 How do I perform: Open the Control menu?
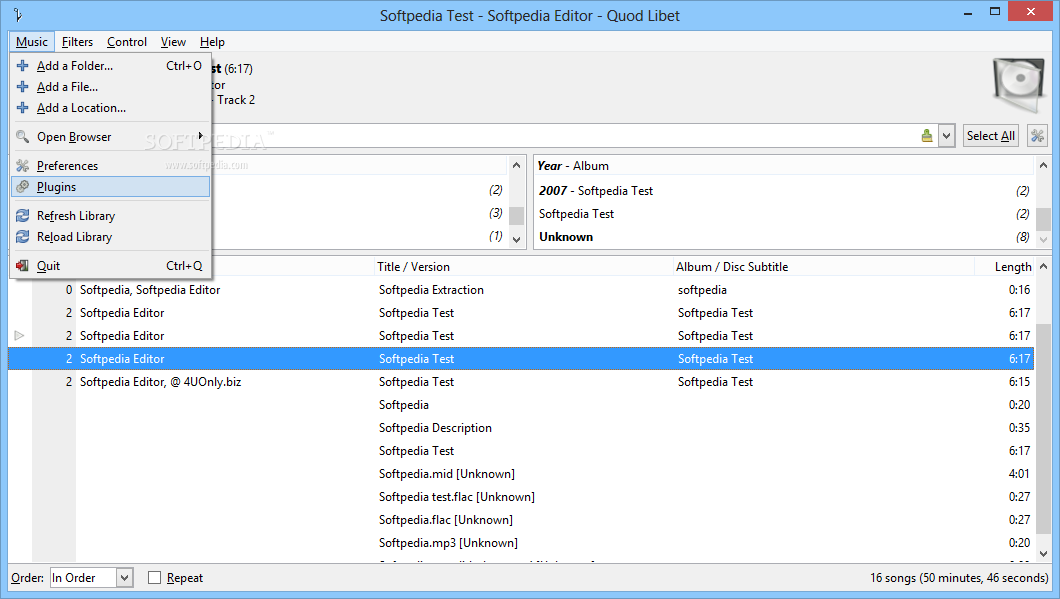[x=126, y=42]
